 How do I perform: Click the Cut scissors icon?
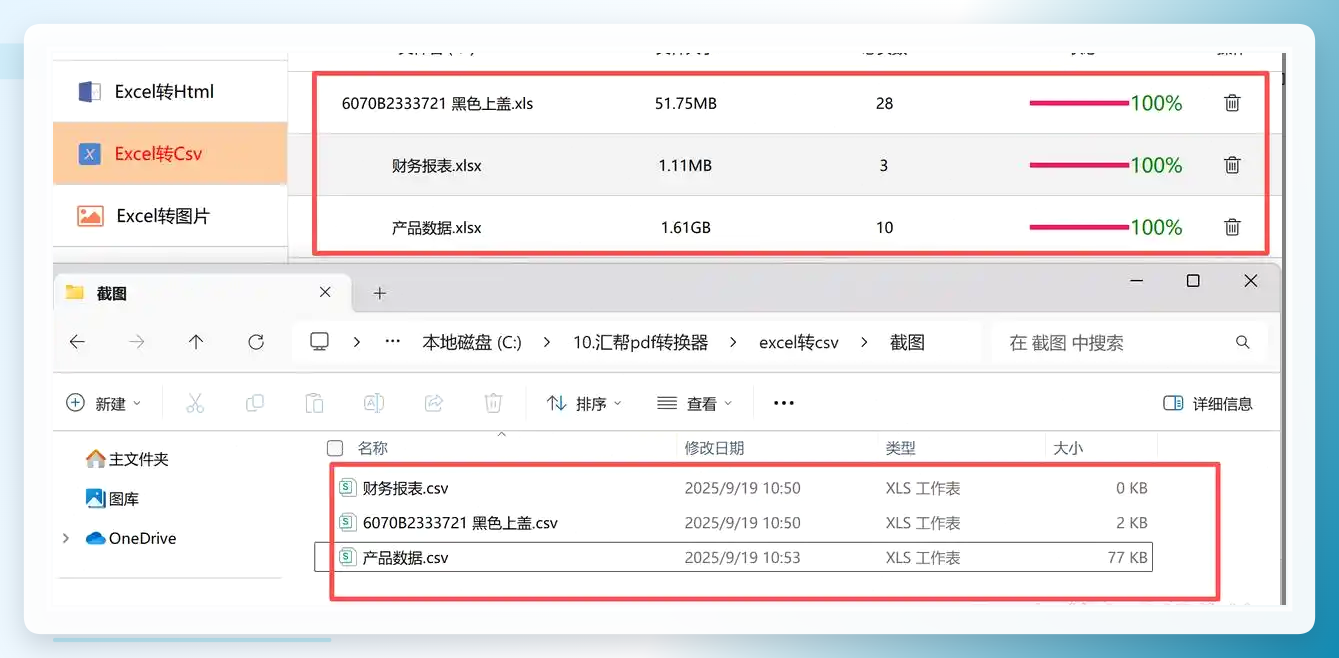point(195,403)
